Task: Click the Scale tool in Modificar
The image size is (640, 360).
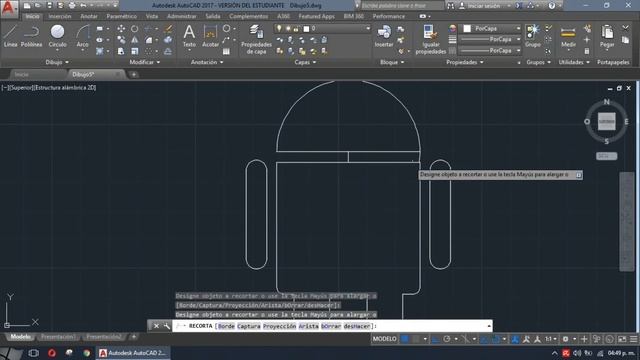Action: (134, 51)
